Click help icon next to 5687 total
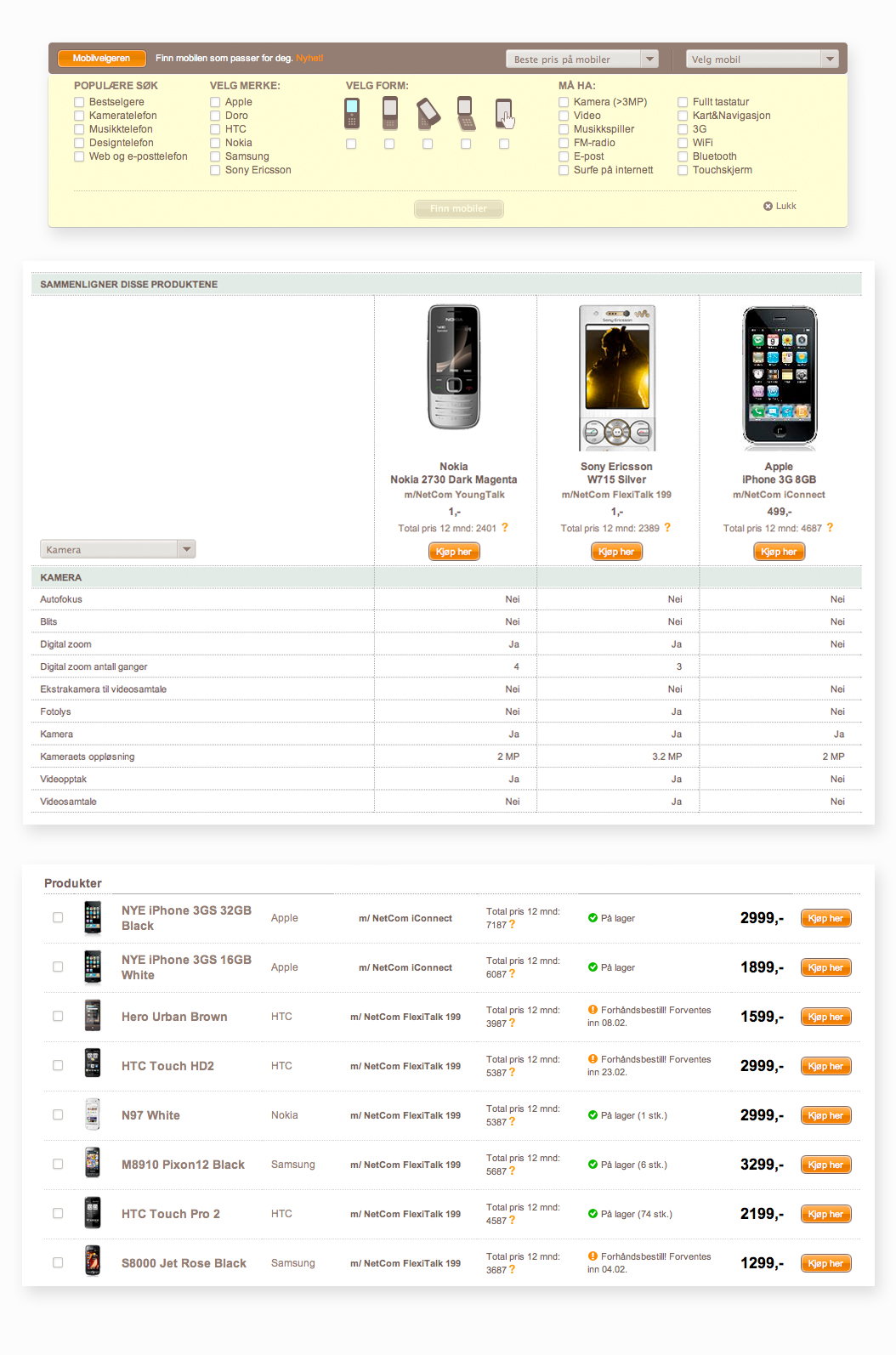Screen dimensions: 896x1355 512,1171
